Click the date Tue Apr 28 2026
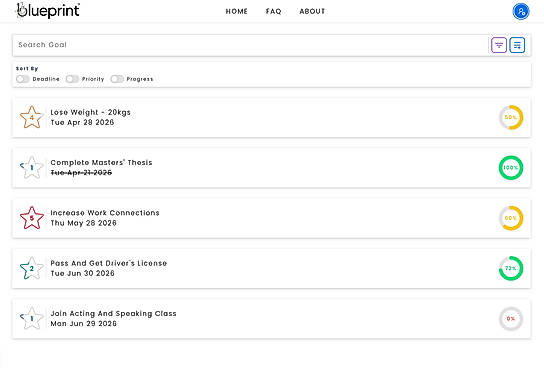Screen dimensions: 544x368 click(82, 122)
